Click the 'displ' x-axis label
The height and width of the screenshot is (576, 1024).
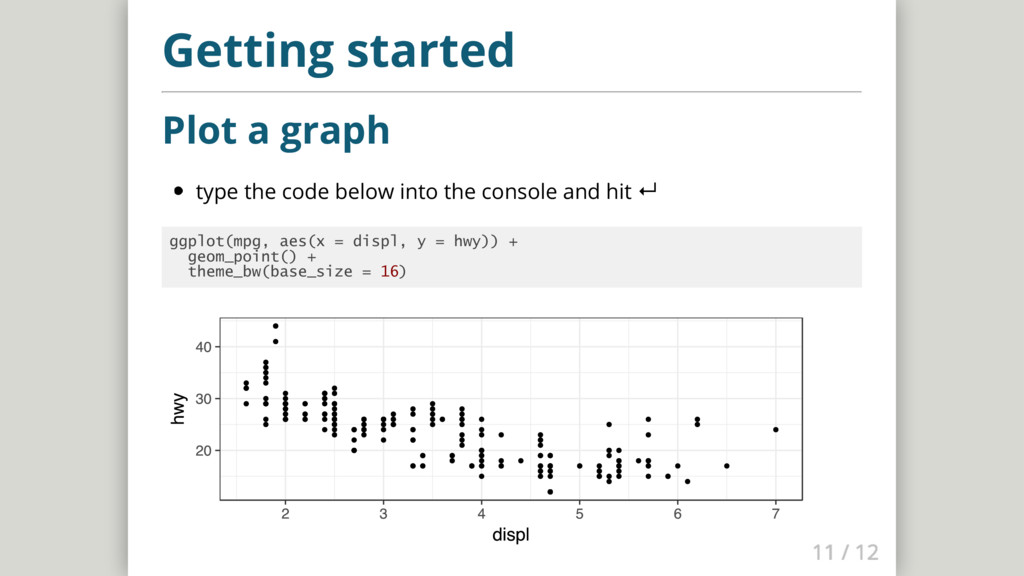coord(510,536)
